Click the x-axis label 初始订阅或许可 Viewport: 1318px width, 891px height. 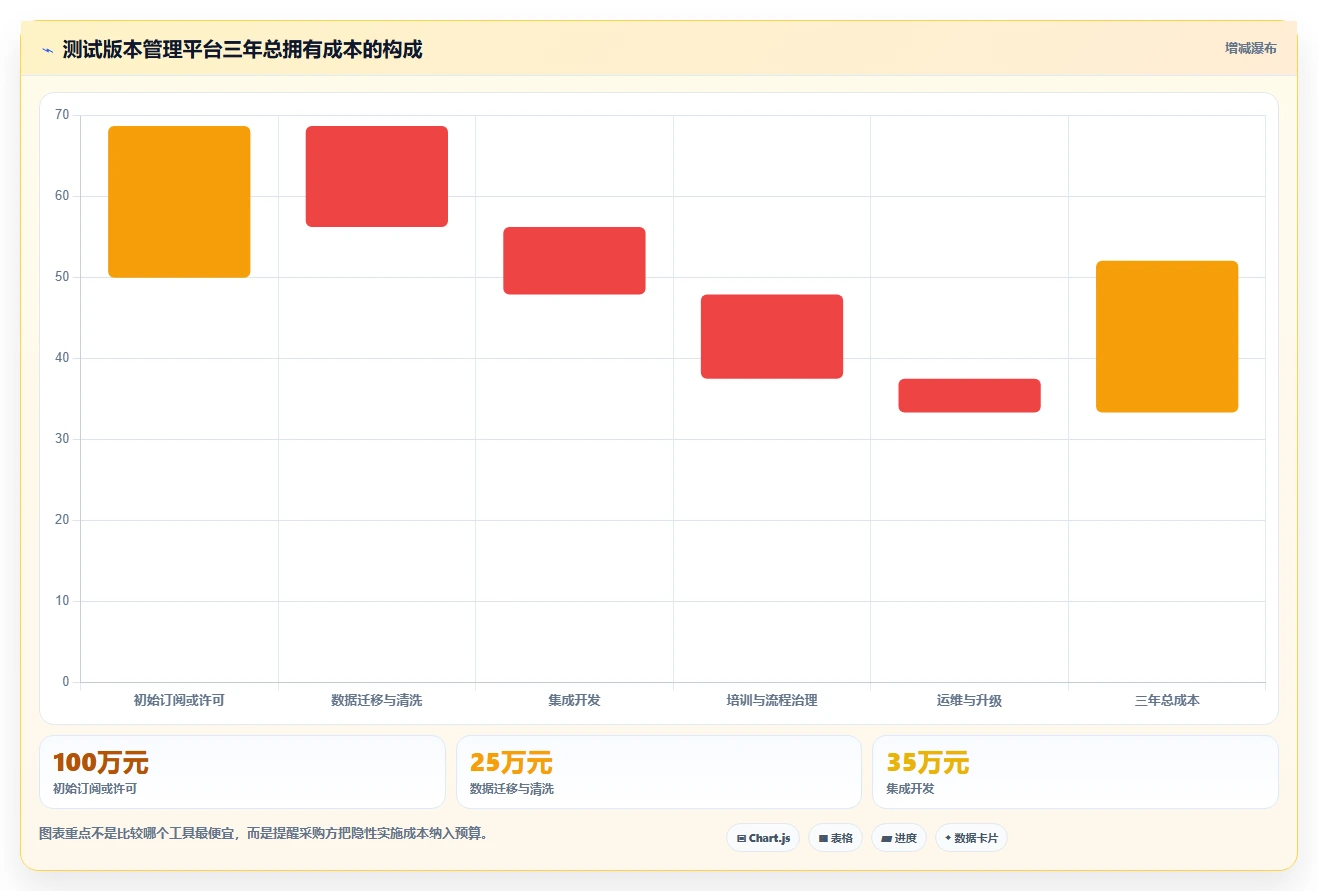coord(179,700)
